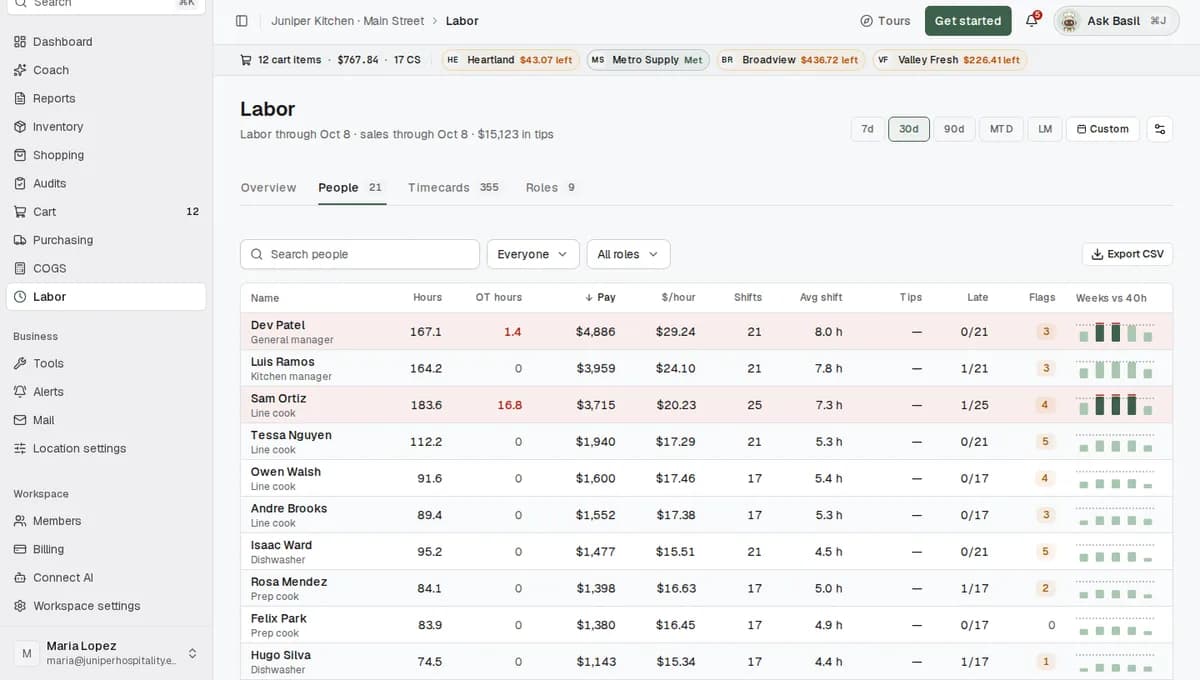1200x680 pixels.
Task: Click Valley Fresh vendor chip
Action: click(x=950, y=60)
